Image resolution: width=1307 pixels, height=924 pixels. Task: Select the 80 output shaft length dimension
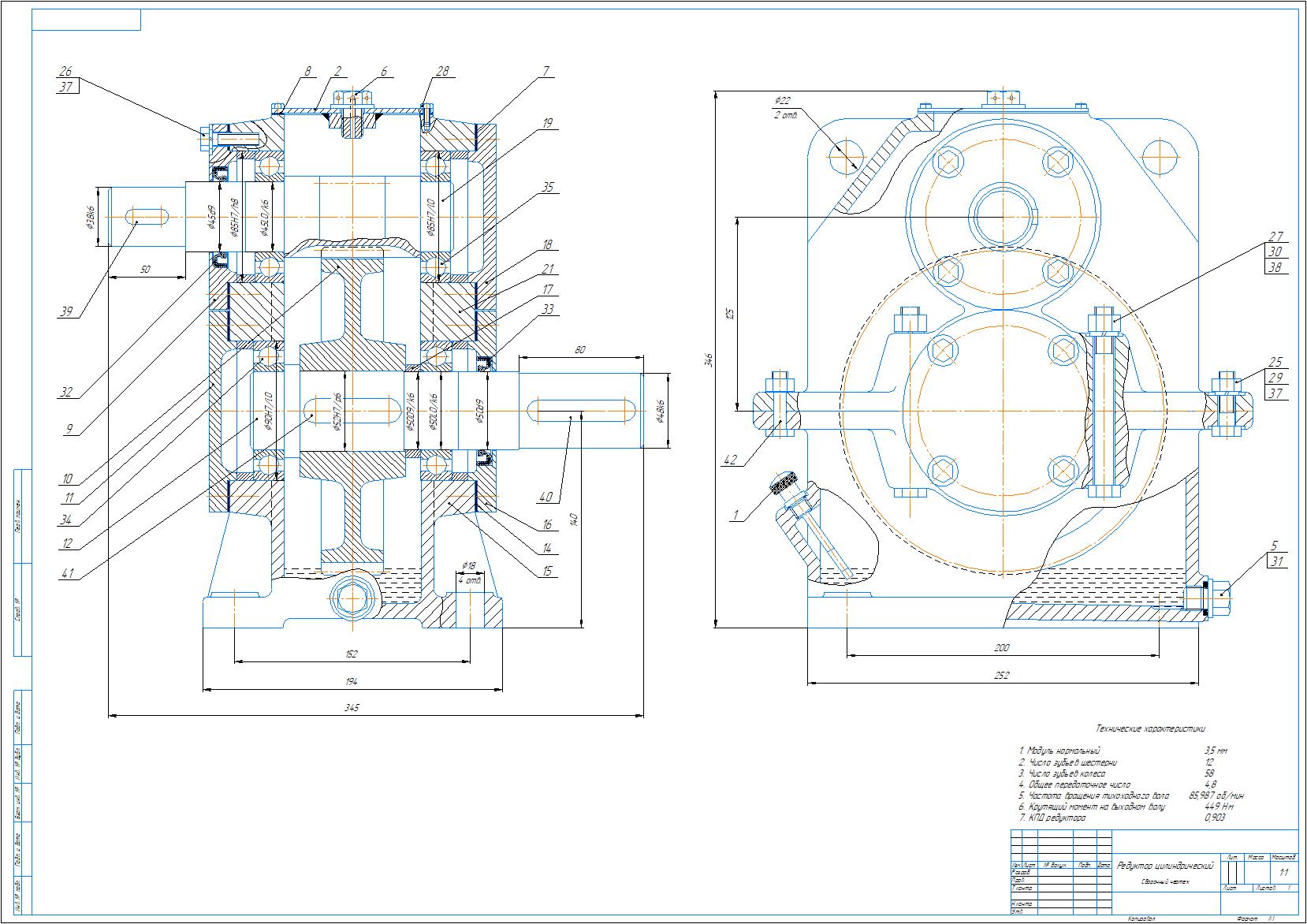(x=579, y=349)
